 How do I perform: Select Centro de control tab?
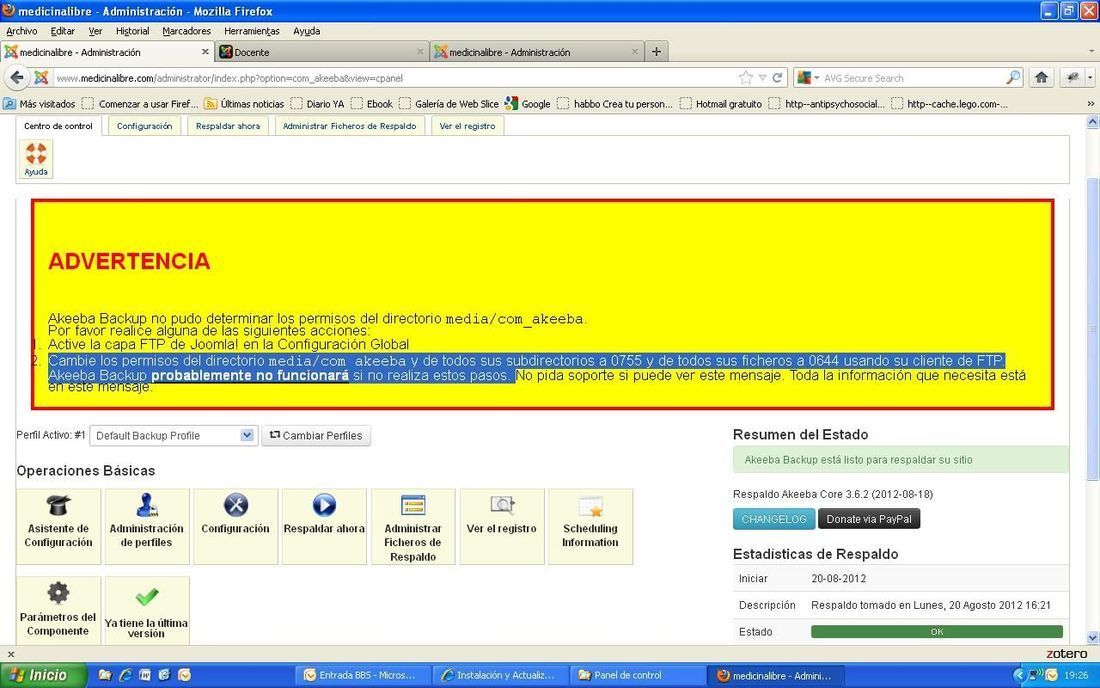[58, 126]
